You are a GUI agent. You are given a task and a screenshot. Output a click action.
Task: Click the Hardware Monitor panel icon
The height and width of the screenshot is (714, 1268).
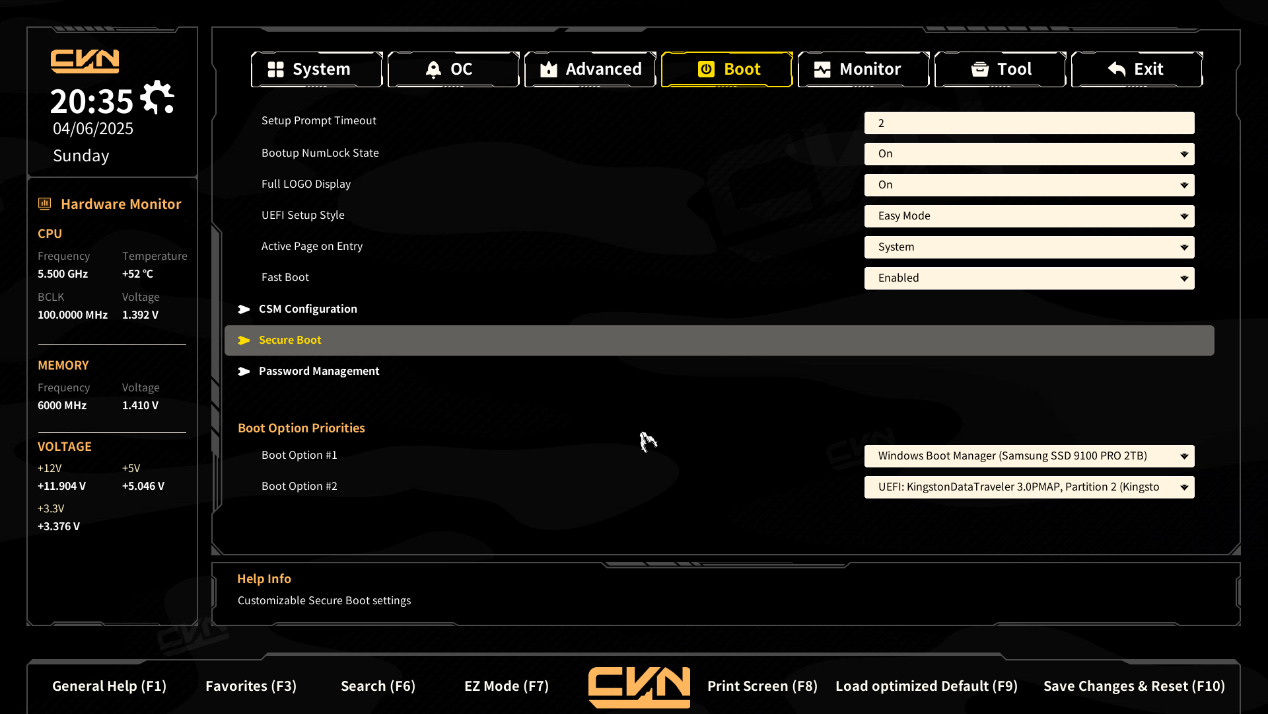click(44, 204)
